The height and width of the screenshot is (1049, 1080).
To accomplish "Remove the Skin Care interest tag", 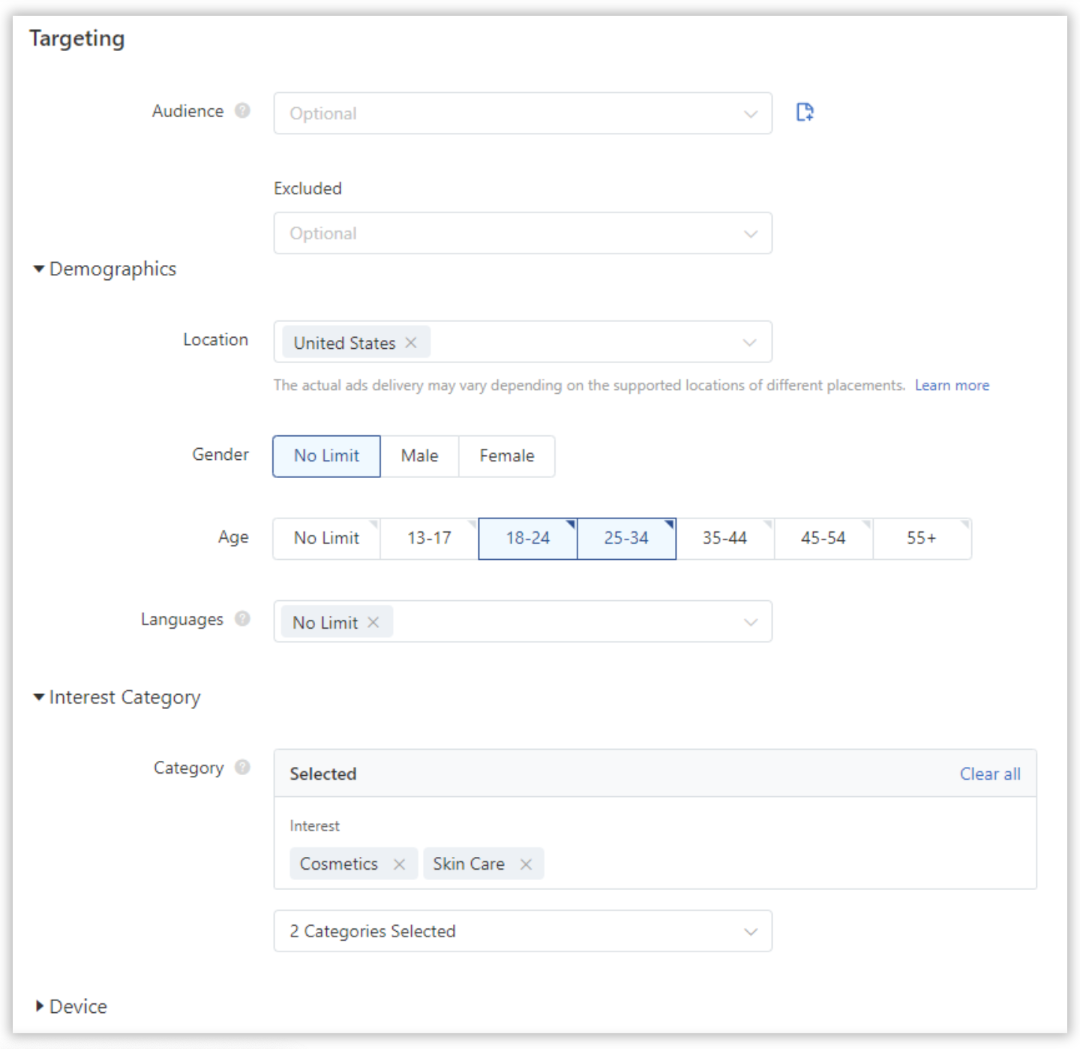I will [526, 864].
